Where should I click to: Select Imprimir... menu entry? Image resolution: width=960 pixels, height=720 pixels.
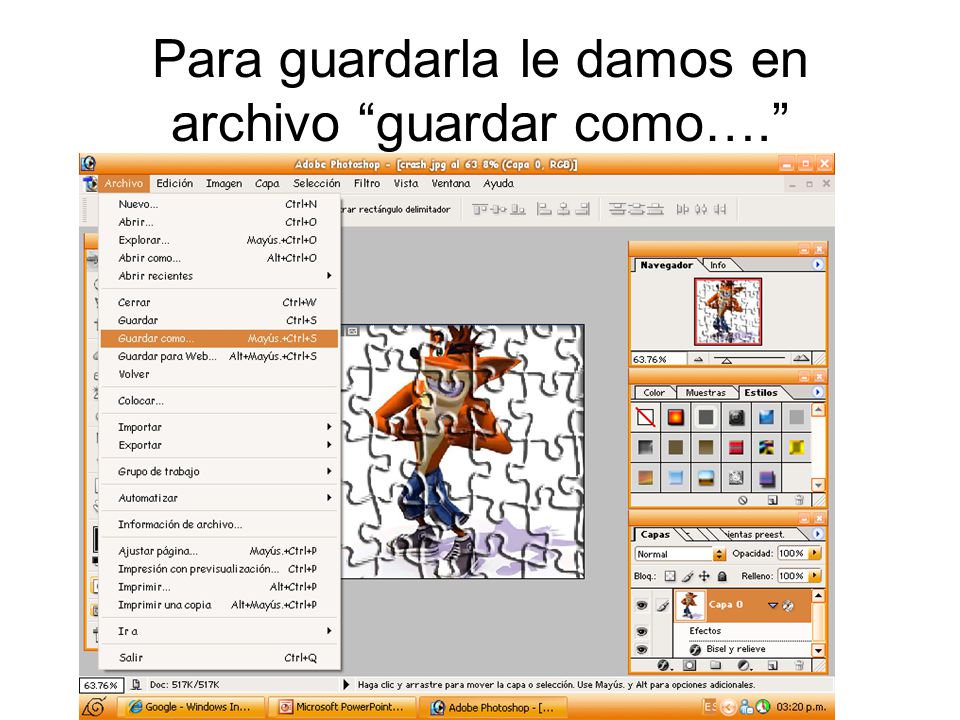[x=219, y=587]
